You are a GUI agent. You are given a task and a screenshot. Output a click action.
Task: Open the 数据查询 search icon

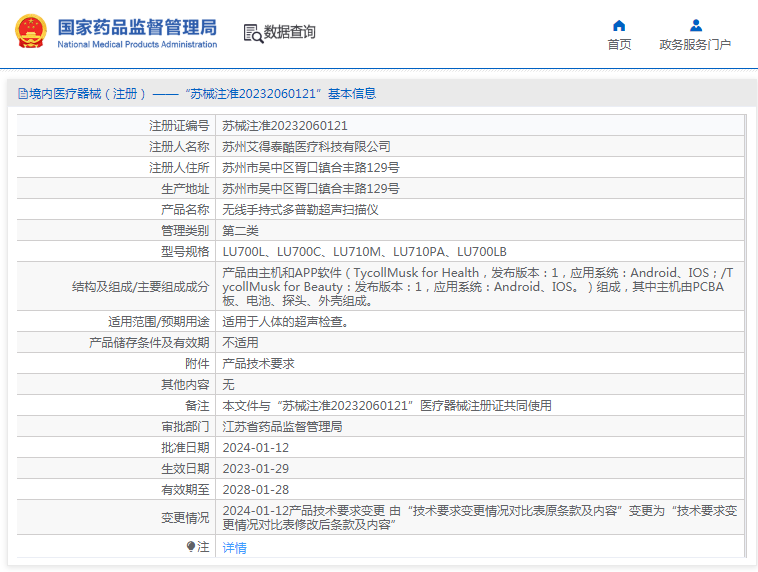[253, 33]
